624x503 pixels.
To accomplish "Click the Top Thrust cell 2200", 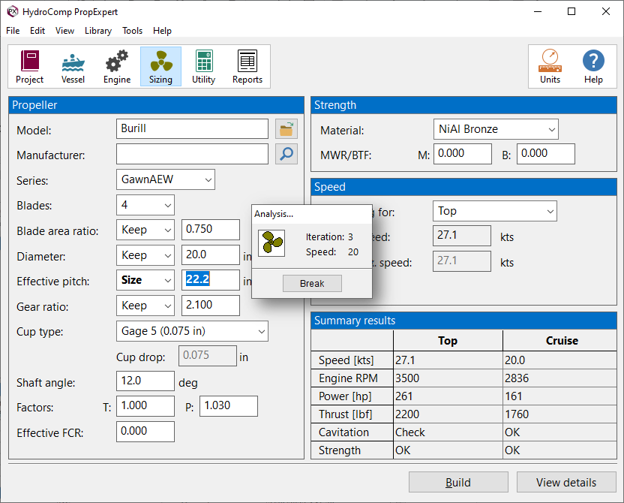I will pos(448,414).
